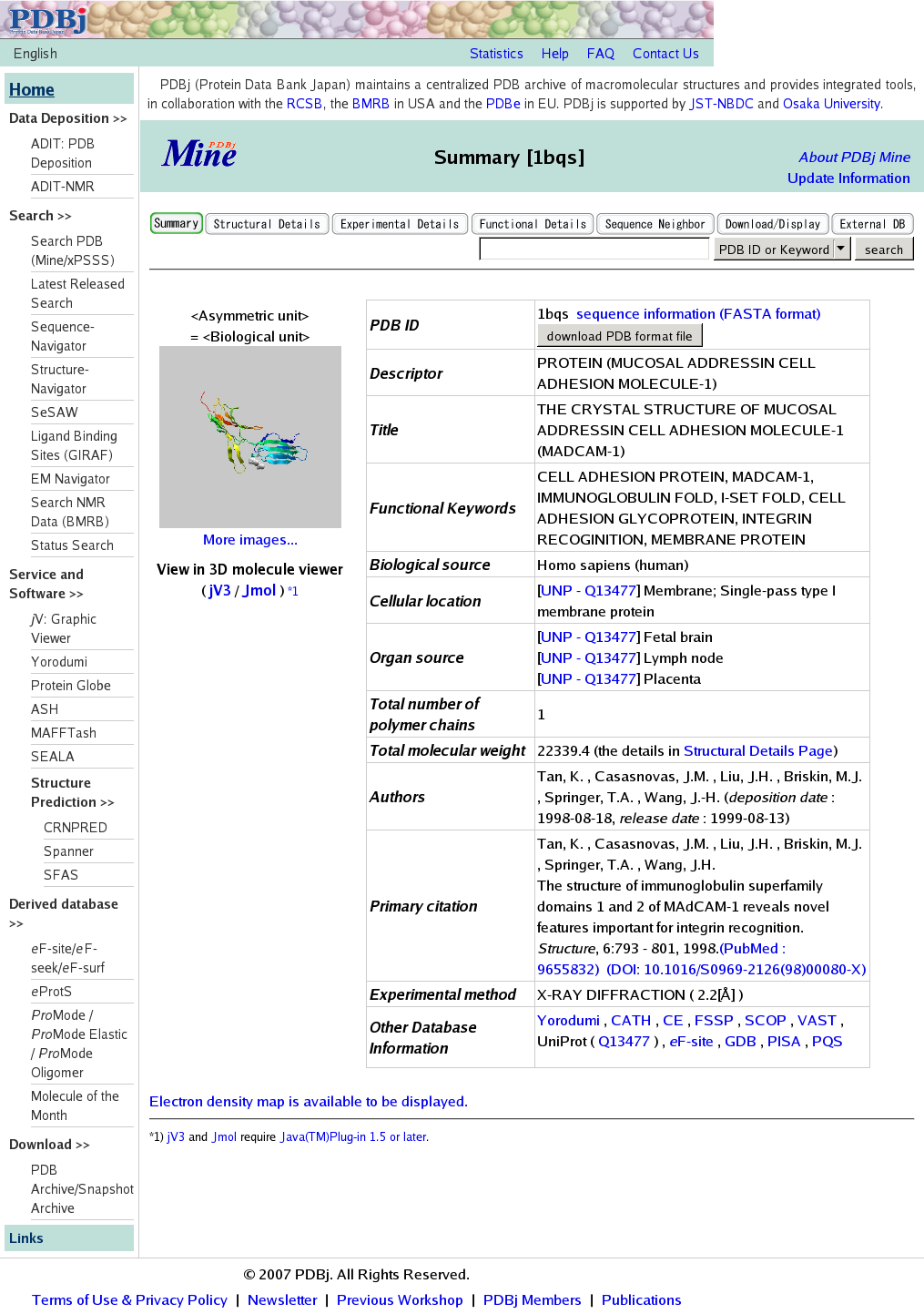The image size is (924, 1314).
Task: Open Latest Released Search in sidebar
Action: [77, 293]
